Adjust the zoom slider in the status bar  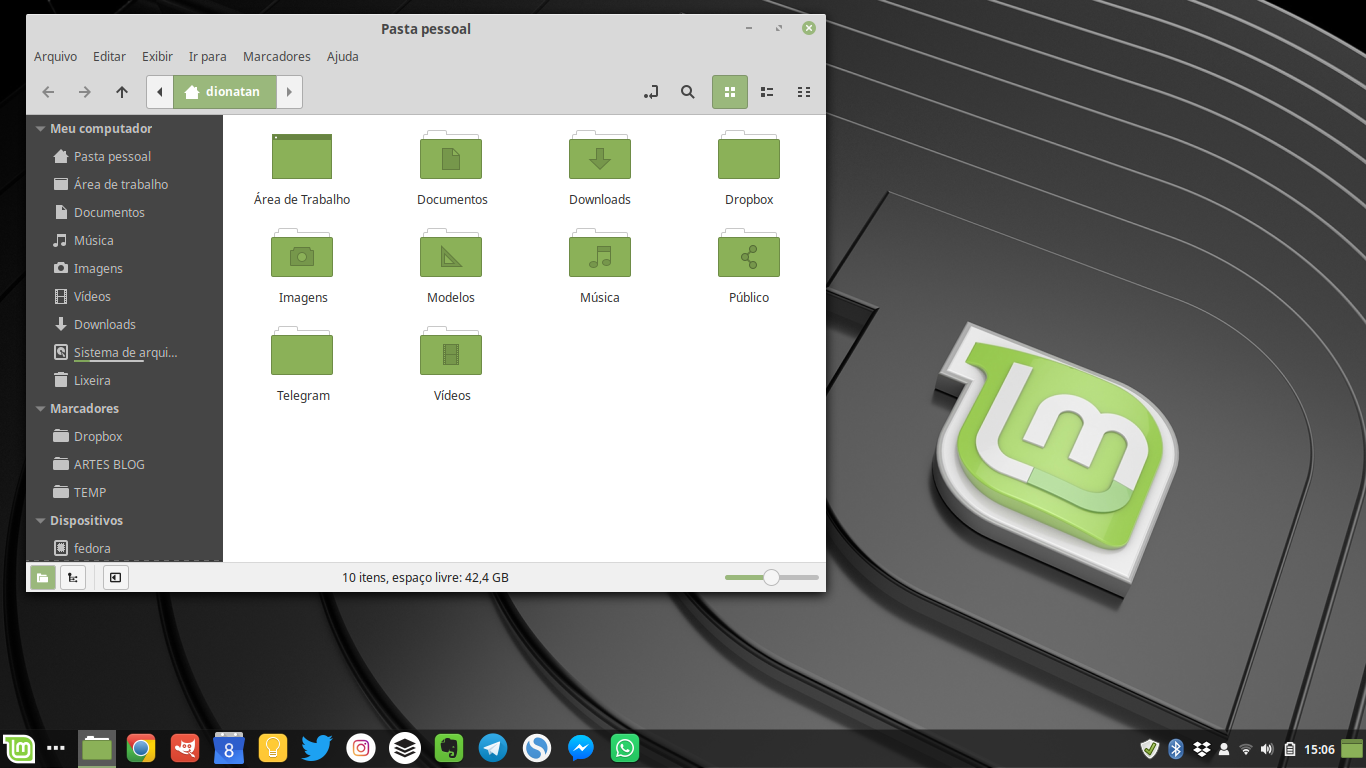point(770,577)
